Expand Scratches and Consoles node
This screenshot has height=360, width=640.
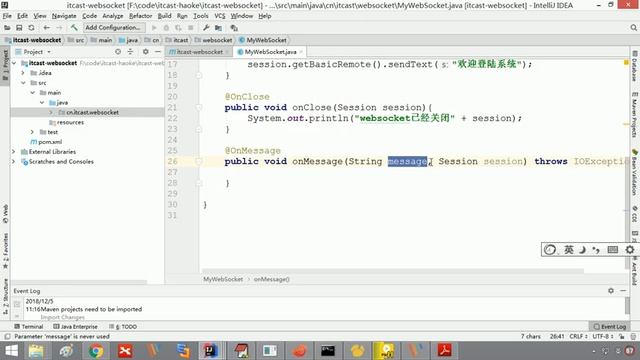coord(14,162)
